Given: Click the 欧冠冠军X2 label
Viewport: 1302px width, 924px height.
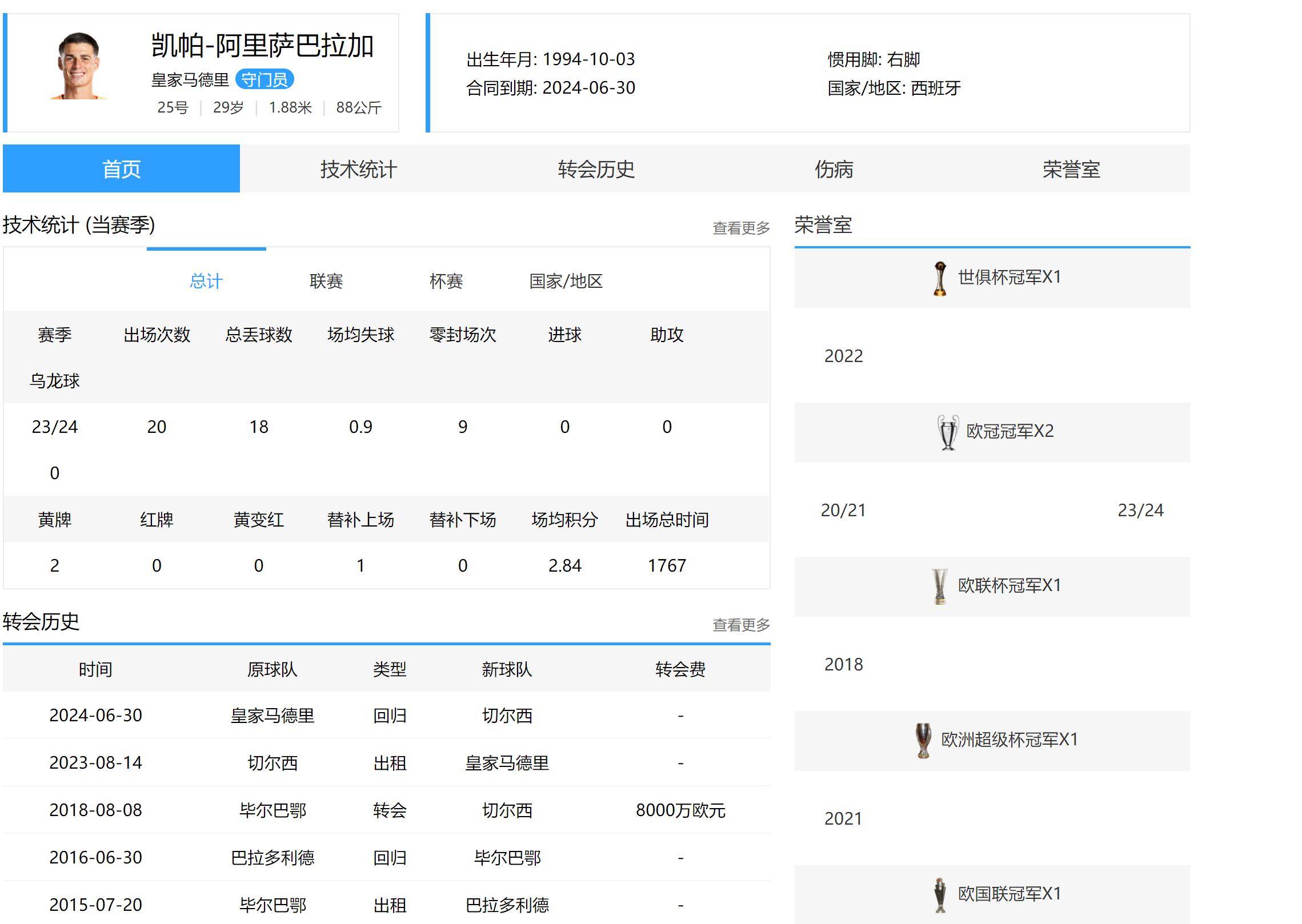Looking at the screenshot, I should [1010, 431].
